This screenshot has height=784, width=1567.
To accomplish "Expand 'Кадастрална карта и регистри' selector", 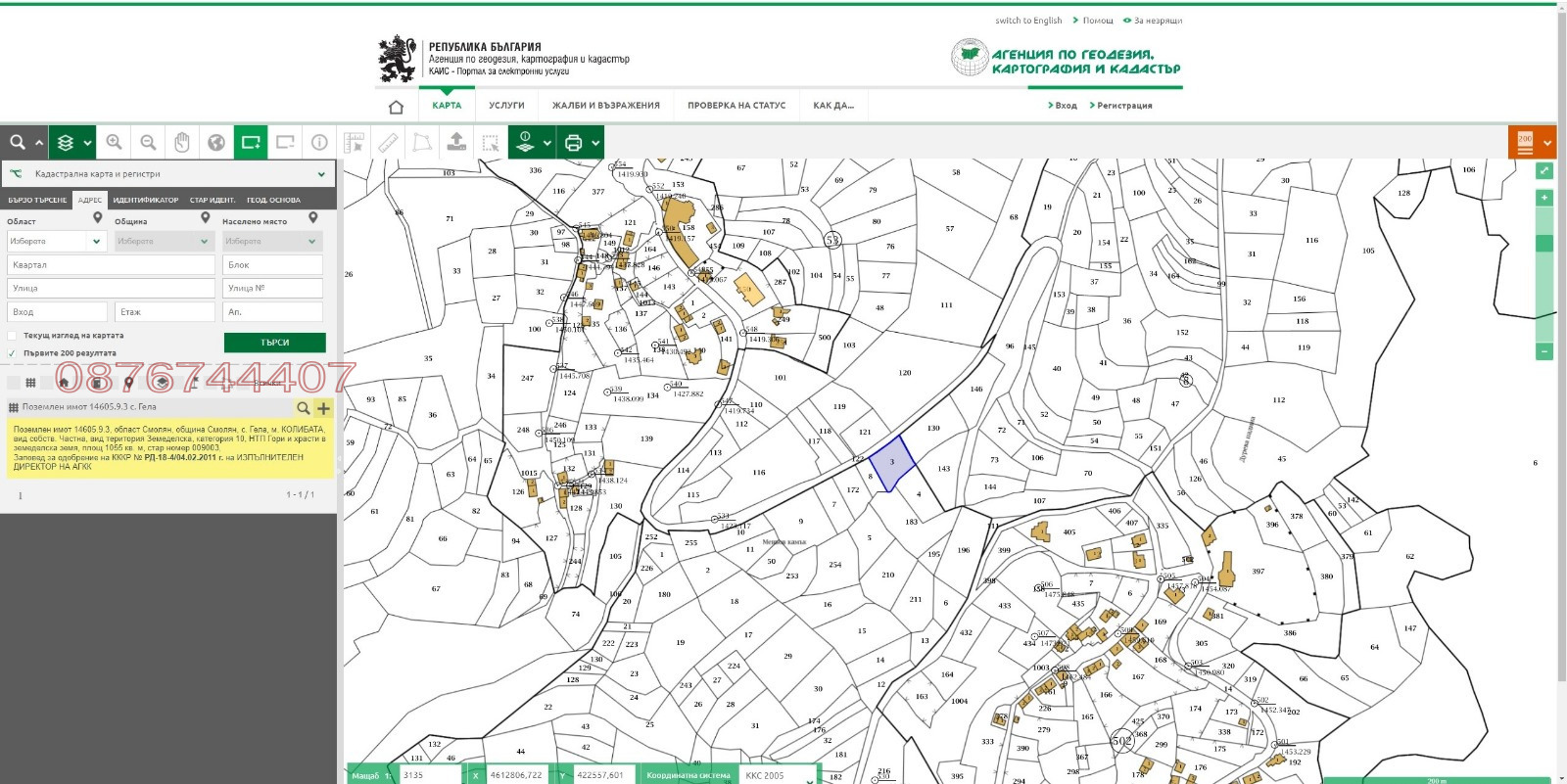I will [x=320, y=174].
